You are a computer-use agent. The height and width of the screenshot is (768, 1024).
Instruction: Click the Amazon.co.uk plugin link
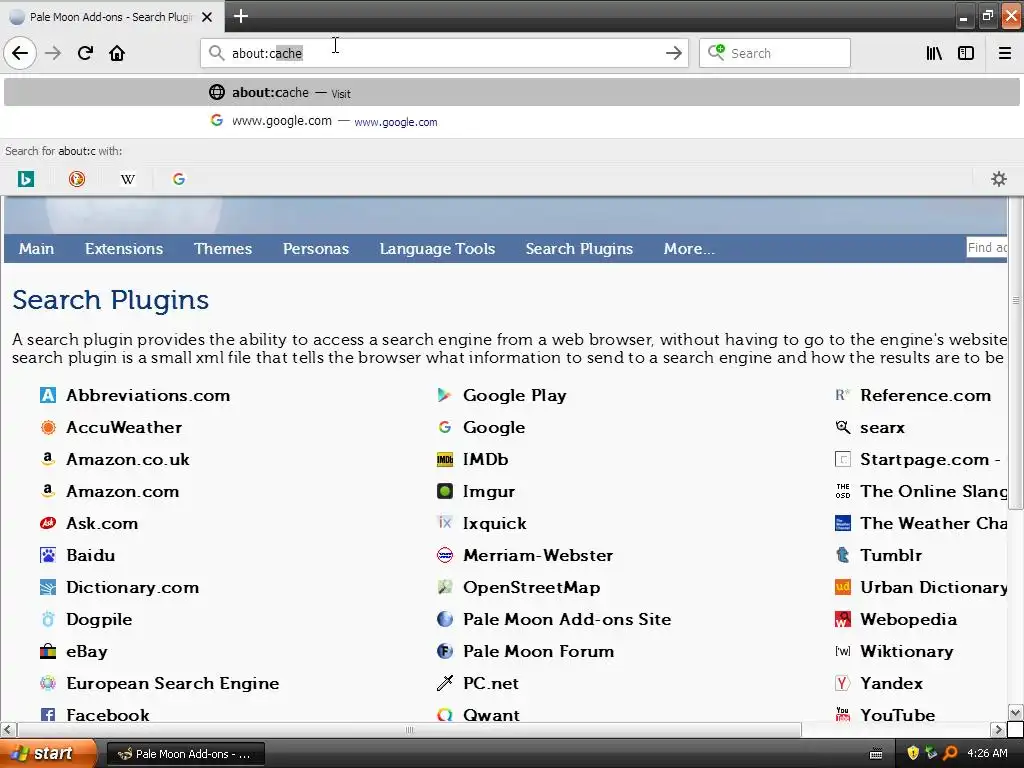(128, 459)
